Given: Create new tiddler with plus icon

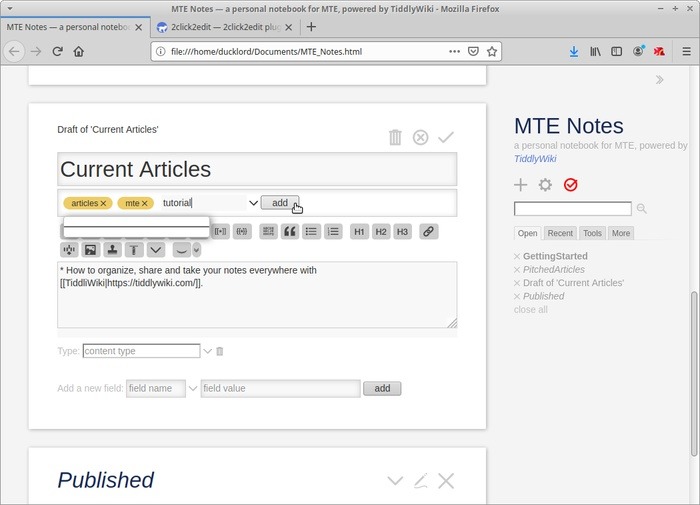Looking at the screenshot, I should point(521,184).
